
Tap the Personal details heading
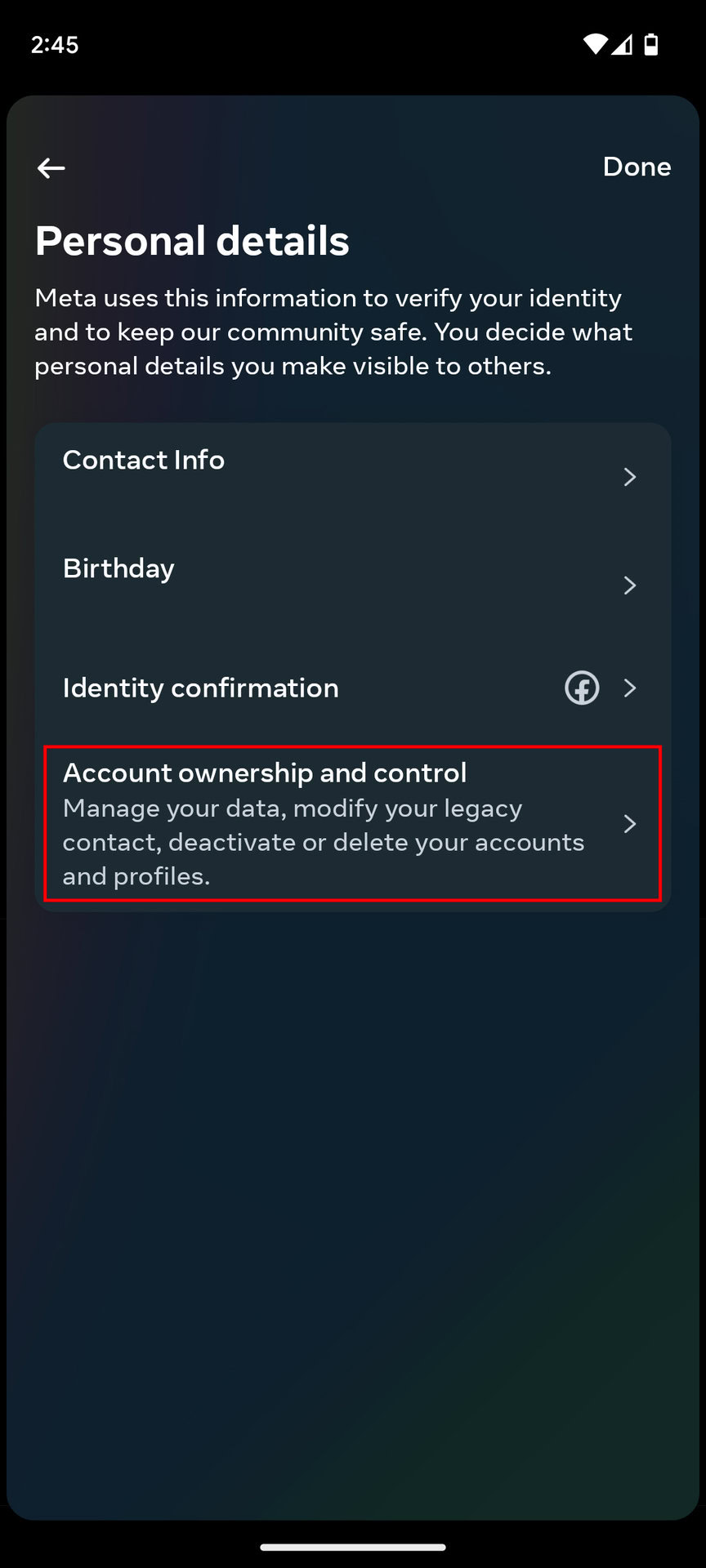click(192, 241)
